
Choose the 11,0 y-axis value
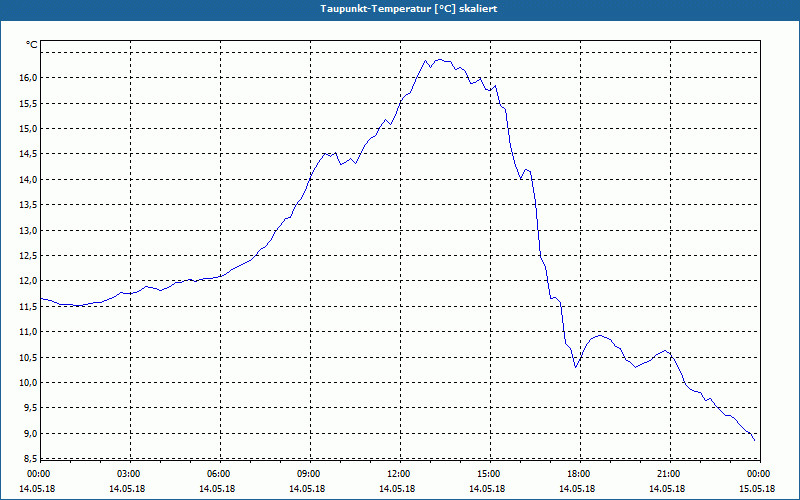pos(29,332)
